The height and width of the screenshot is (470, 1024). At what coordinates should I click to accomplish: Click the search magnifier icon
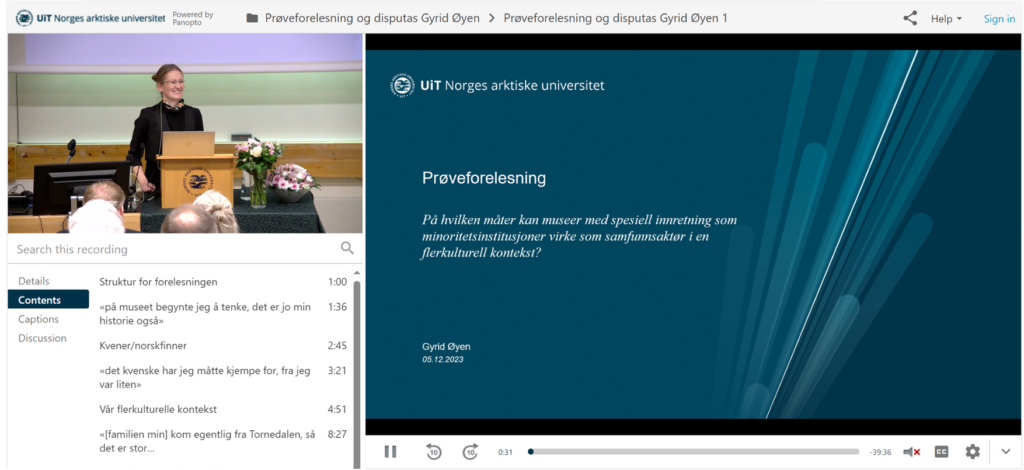(x=347, y=248)
